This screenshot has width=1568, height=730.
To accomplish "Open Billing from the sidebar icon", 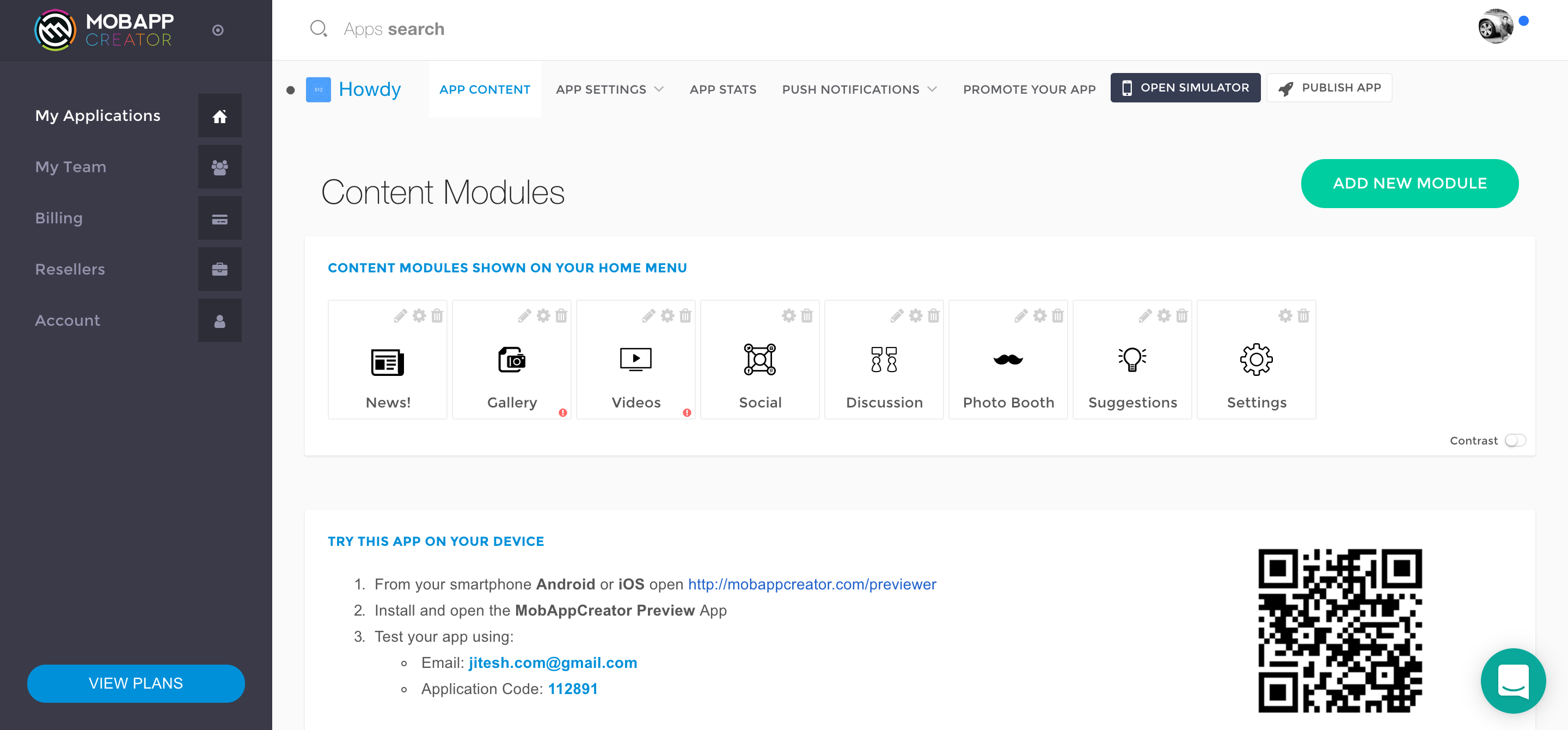I will pos(220,217).
